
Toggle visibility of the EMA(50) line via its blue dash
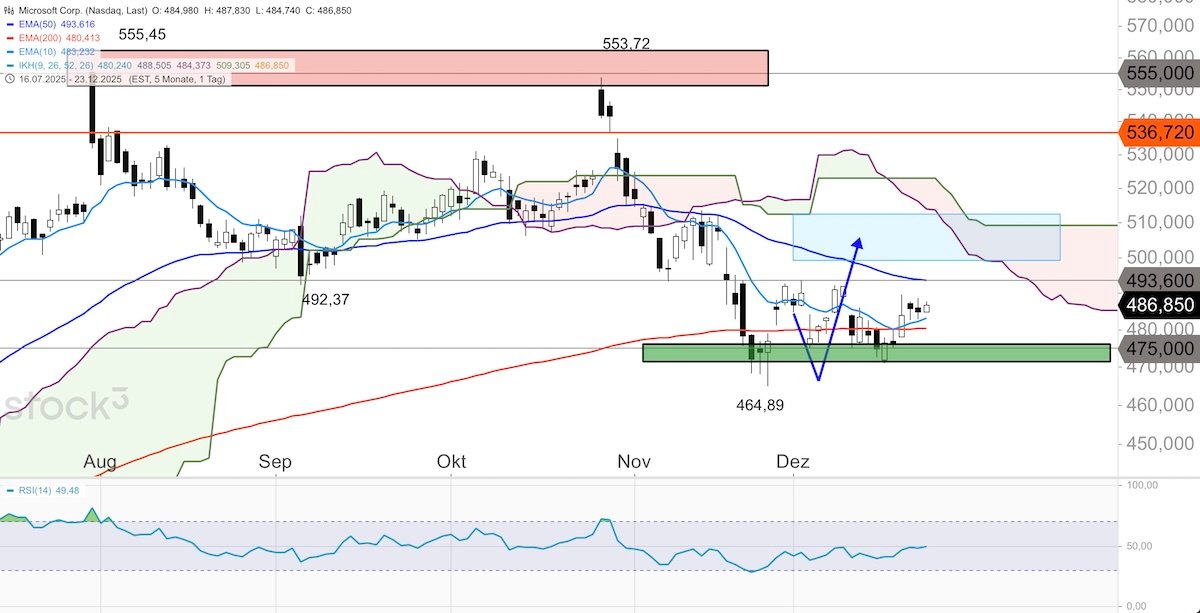coord(10,24)
